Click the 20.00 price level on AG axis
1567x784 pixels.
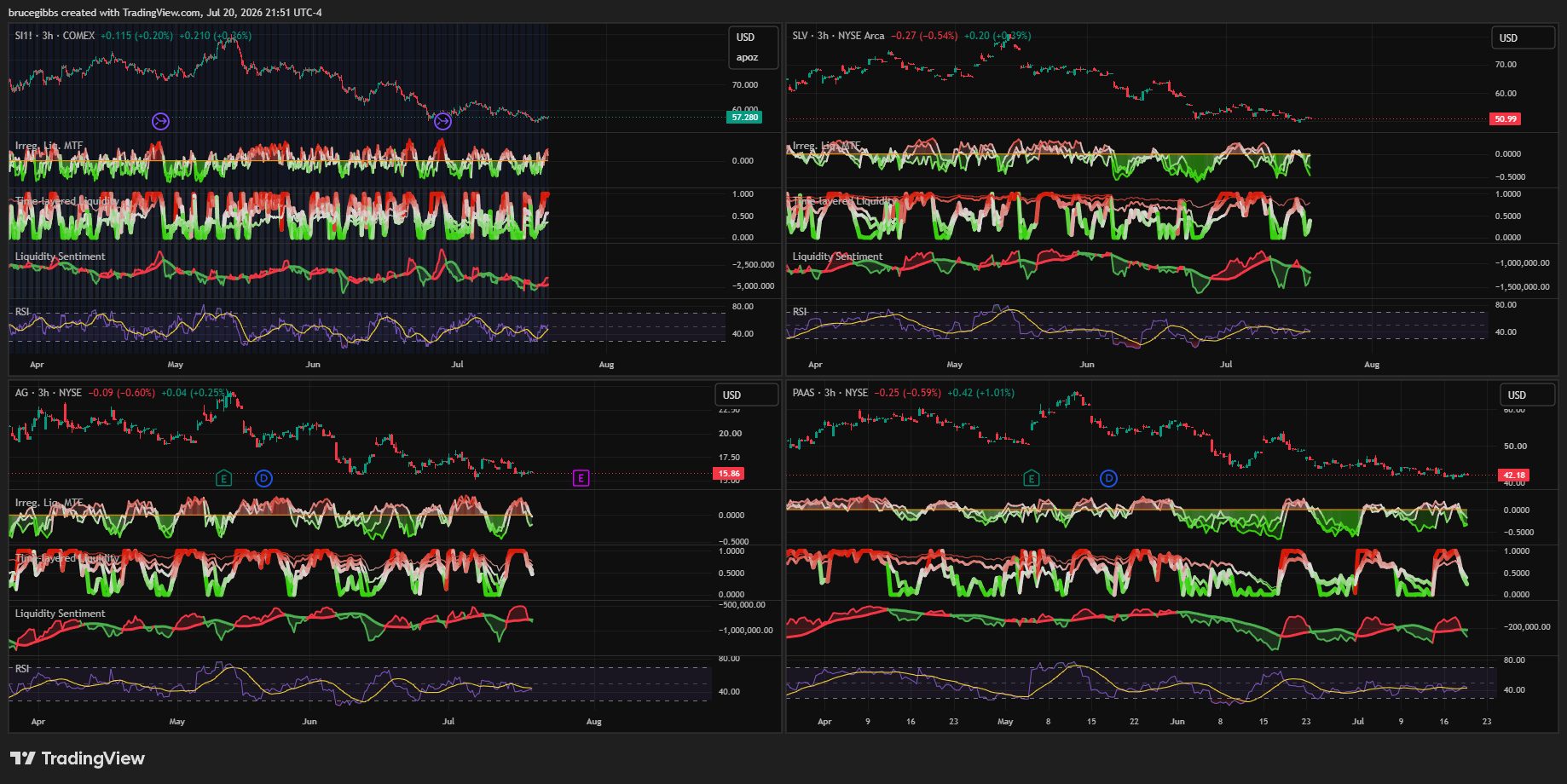click(x=730, y=434)
